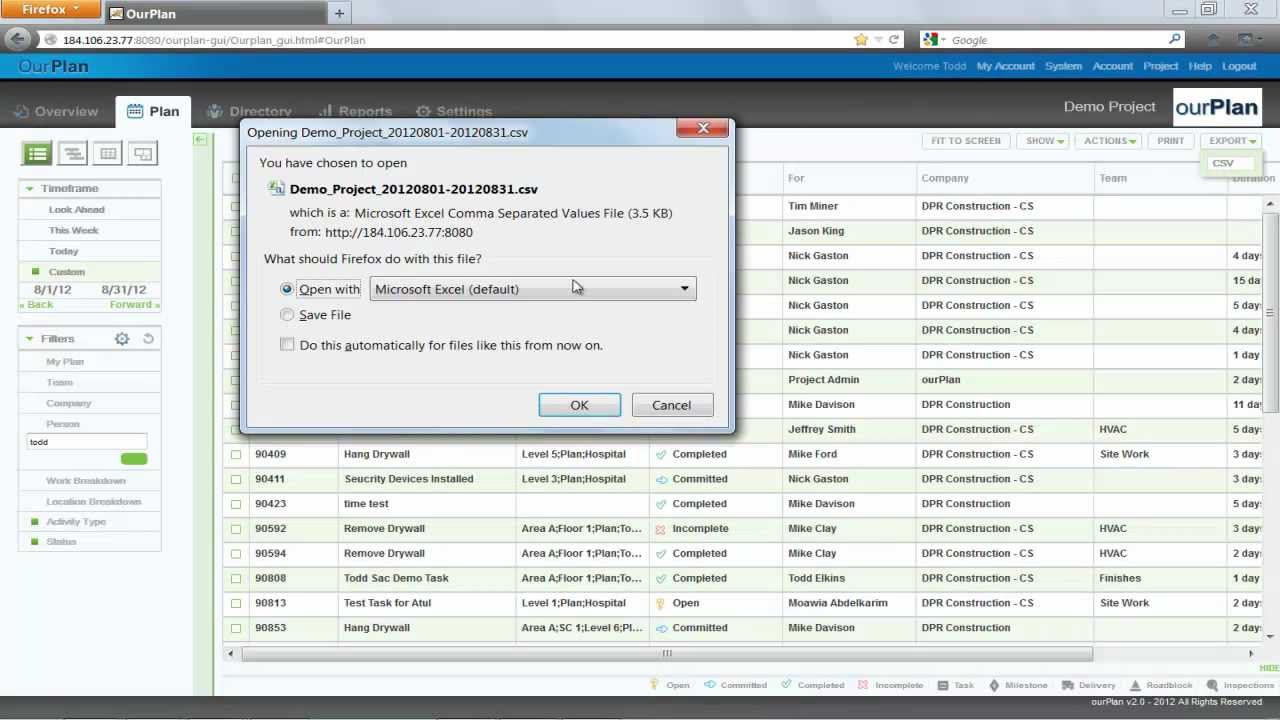
Task: Reset filters with the refresh icon
Action: click(x=148, y=339)
